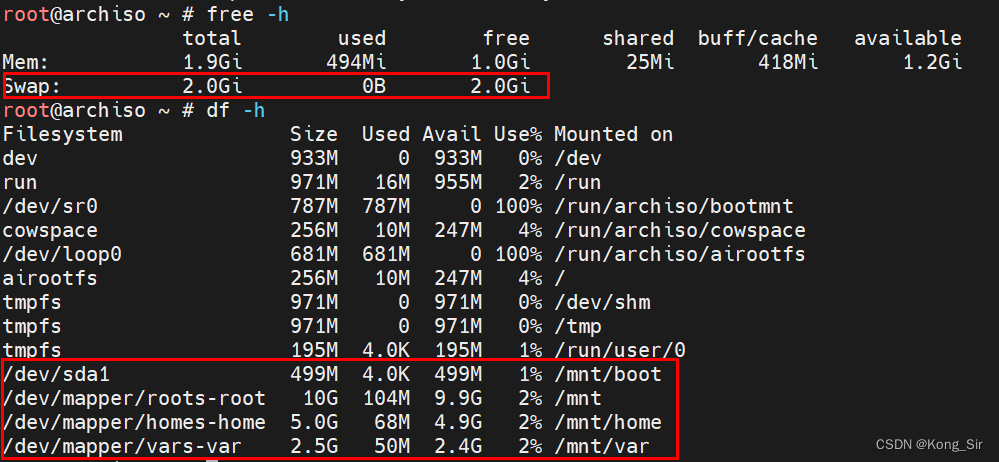Click the 5.0G size of homes-home
Viewport: 999px width, 462px height.
click(x=313, y=423)
